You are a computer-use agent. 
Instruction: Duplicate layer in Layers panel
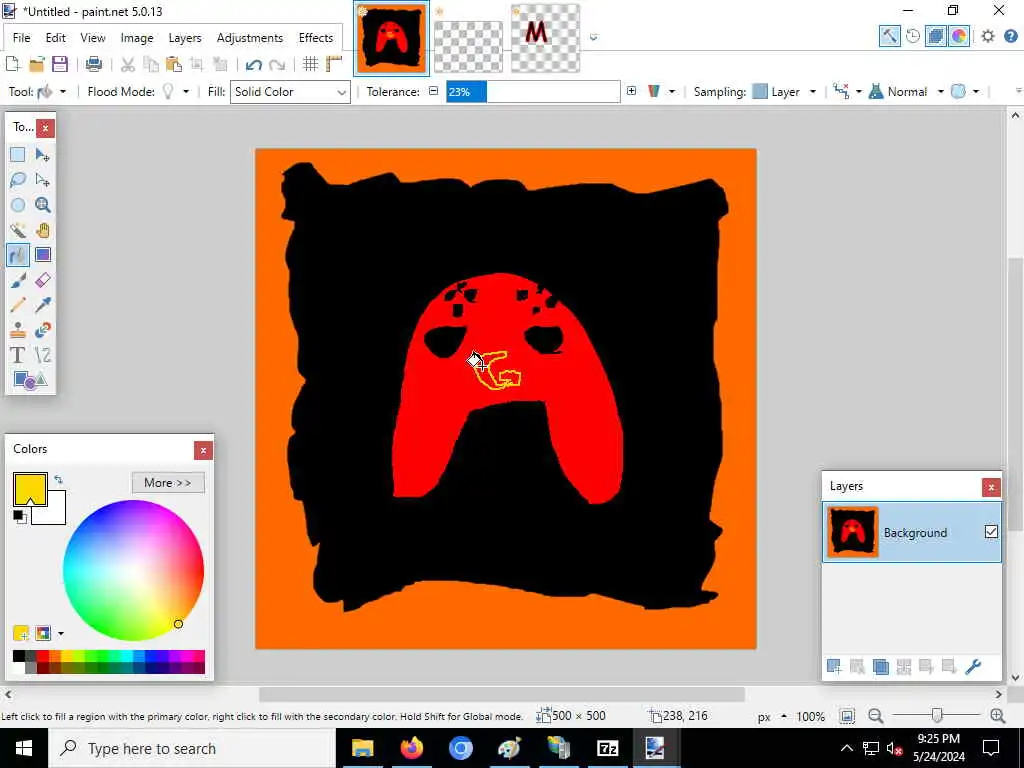tap(880, 666)
